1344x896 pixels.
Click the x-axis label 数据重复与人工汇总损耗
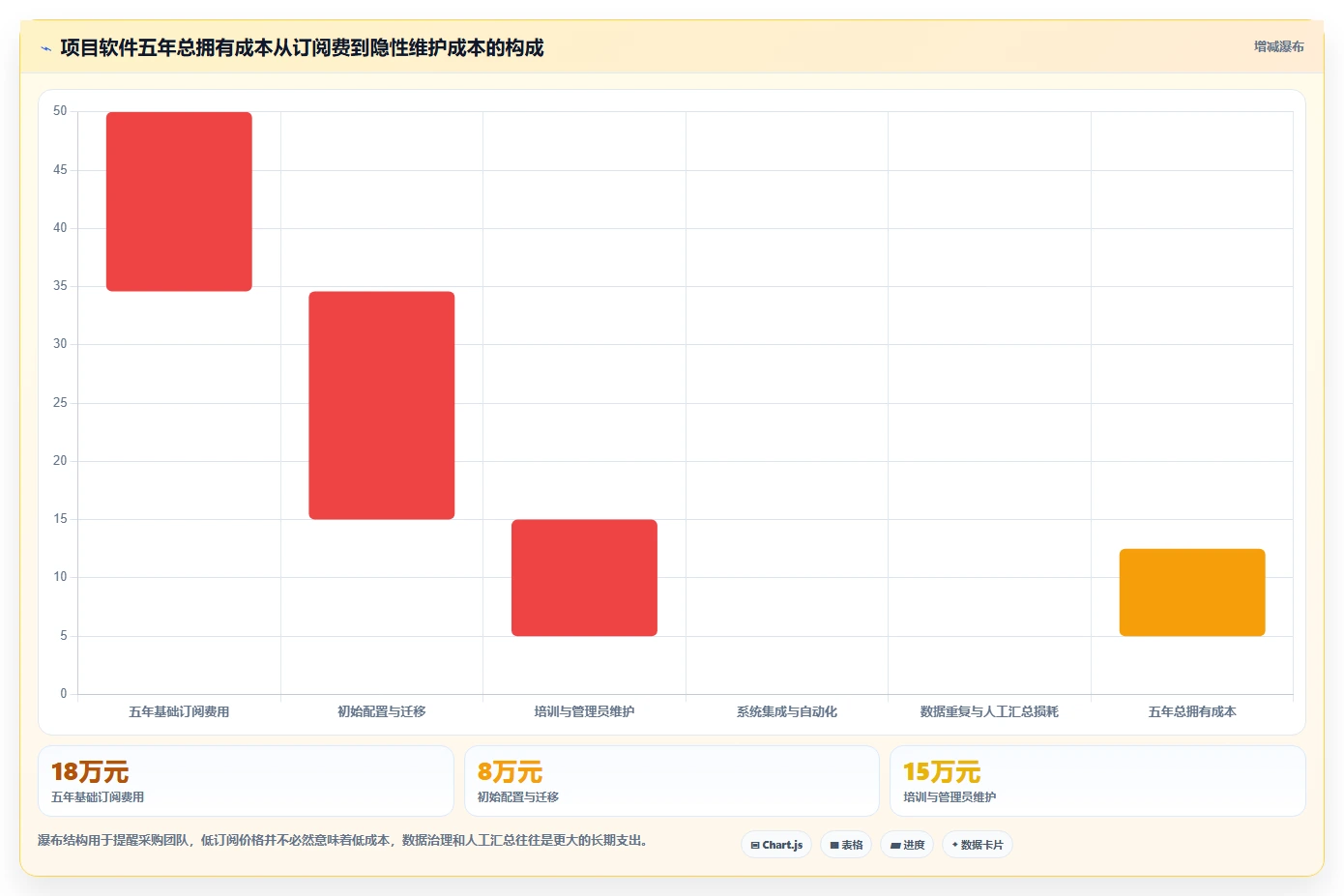pos(989,711)
